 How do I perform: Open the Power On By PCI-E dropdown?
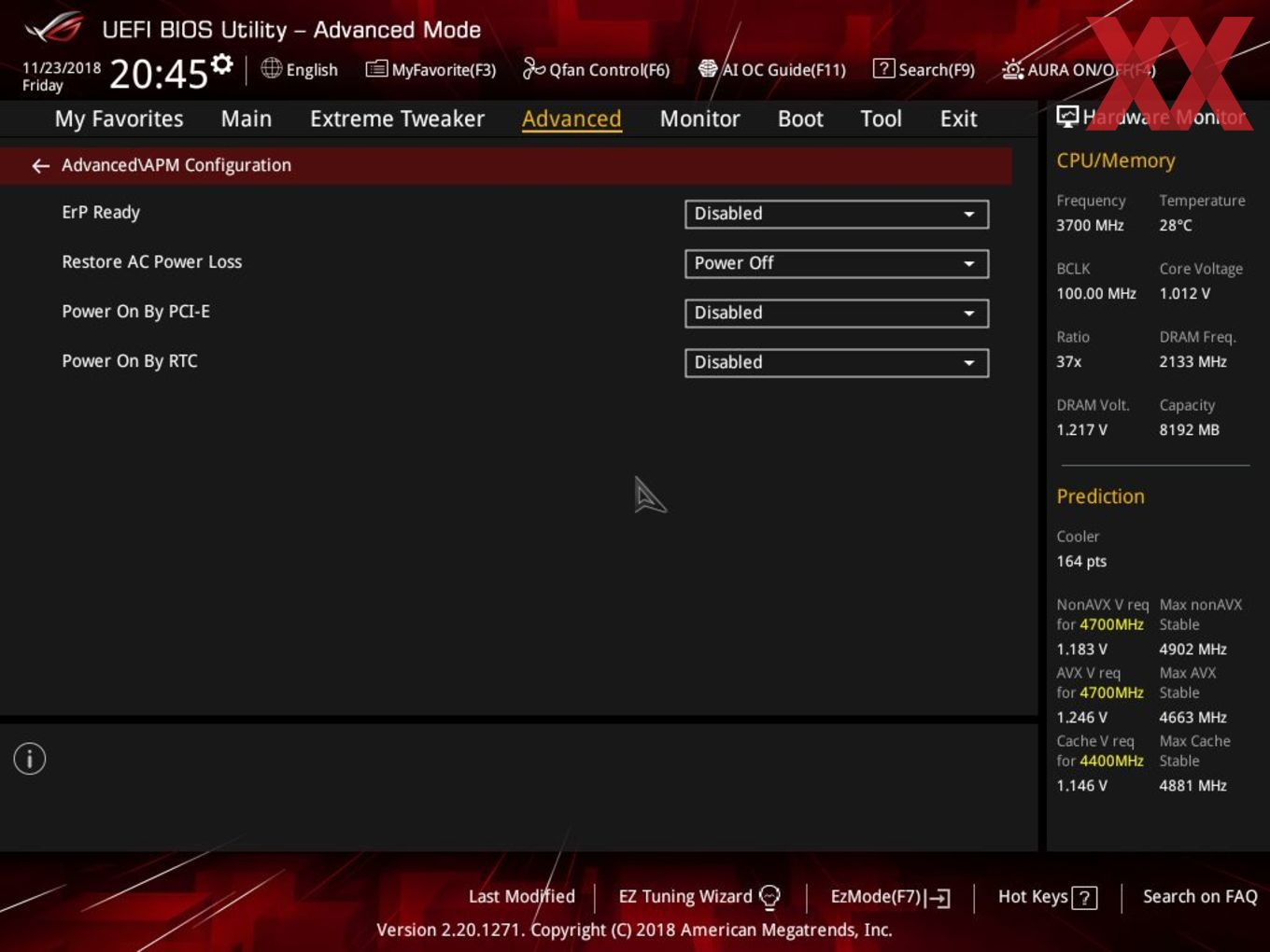pyautogui.click(x=837, y=313)
